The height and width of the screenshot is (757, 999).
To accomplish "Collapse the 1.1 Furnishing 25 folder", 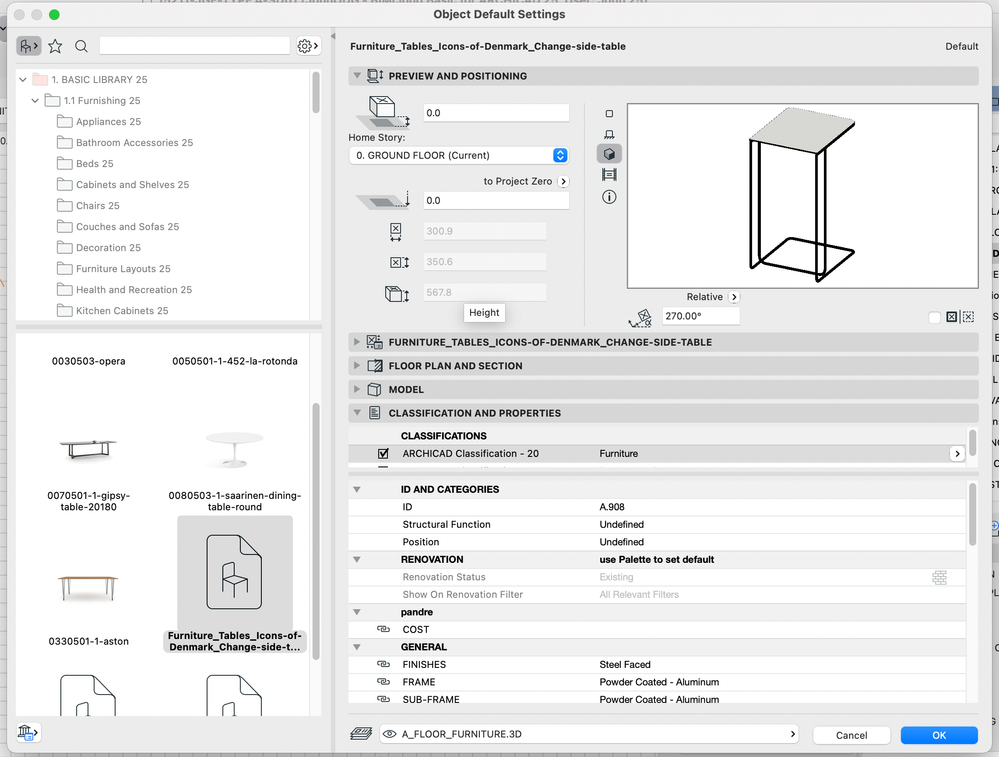I will tap(36, 101).
